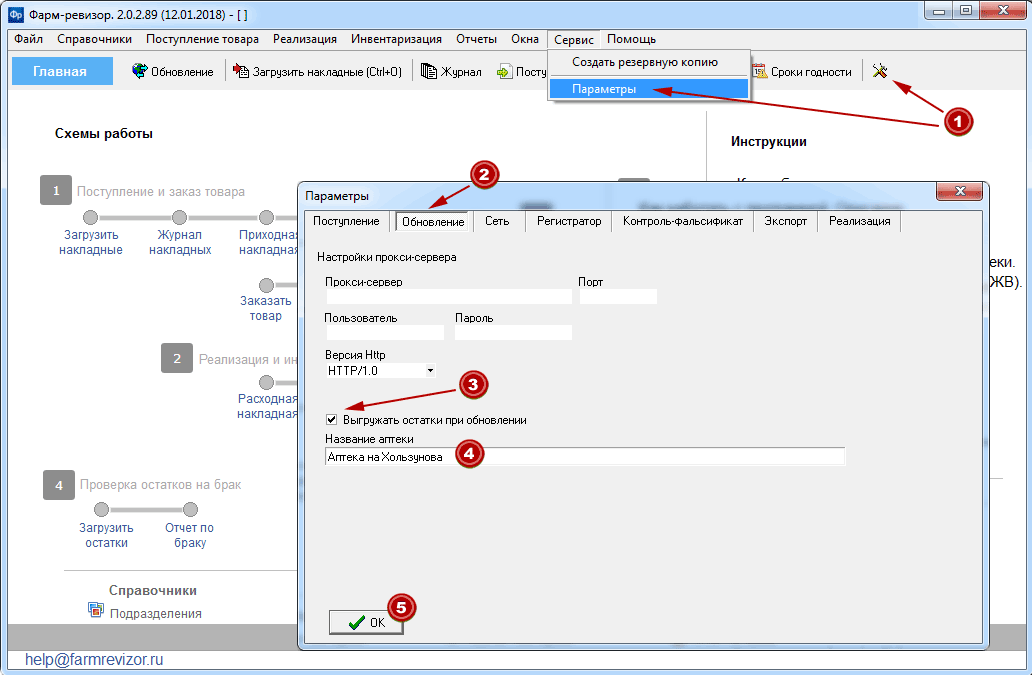Image resolution: width=1032 pixels, height=675 pixels.
Task: Switch to the Сеть tab
Action: [x=497, y=221]
